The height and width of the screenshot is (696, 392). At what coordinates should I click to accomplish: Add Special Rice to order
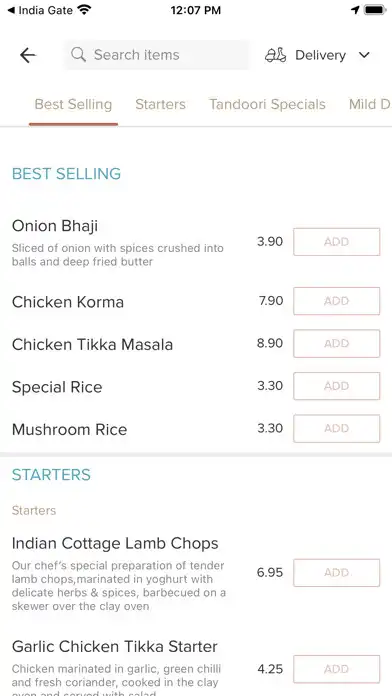tap(337, 386)
